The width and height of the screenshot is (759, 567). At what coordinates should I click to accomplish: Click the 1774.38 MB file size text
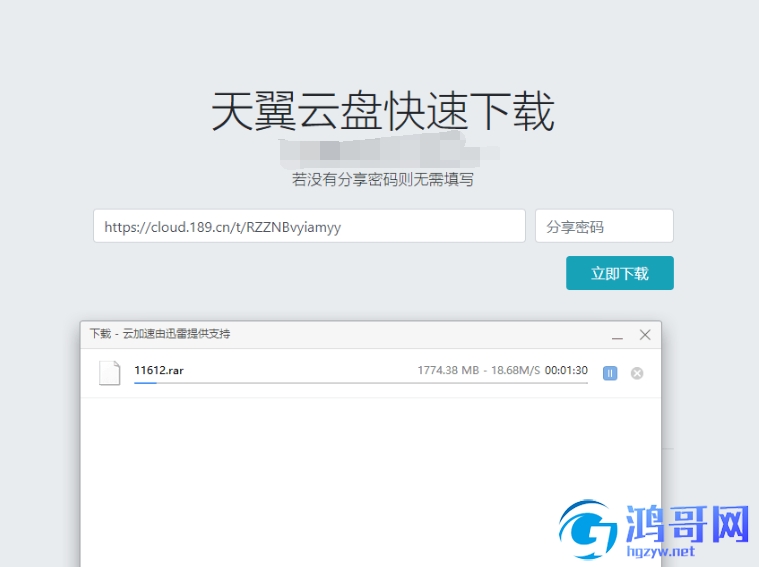pos(448,370)
